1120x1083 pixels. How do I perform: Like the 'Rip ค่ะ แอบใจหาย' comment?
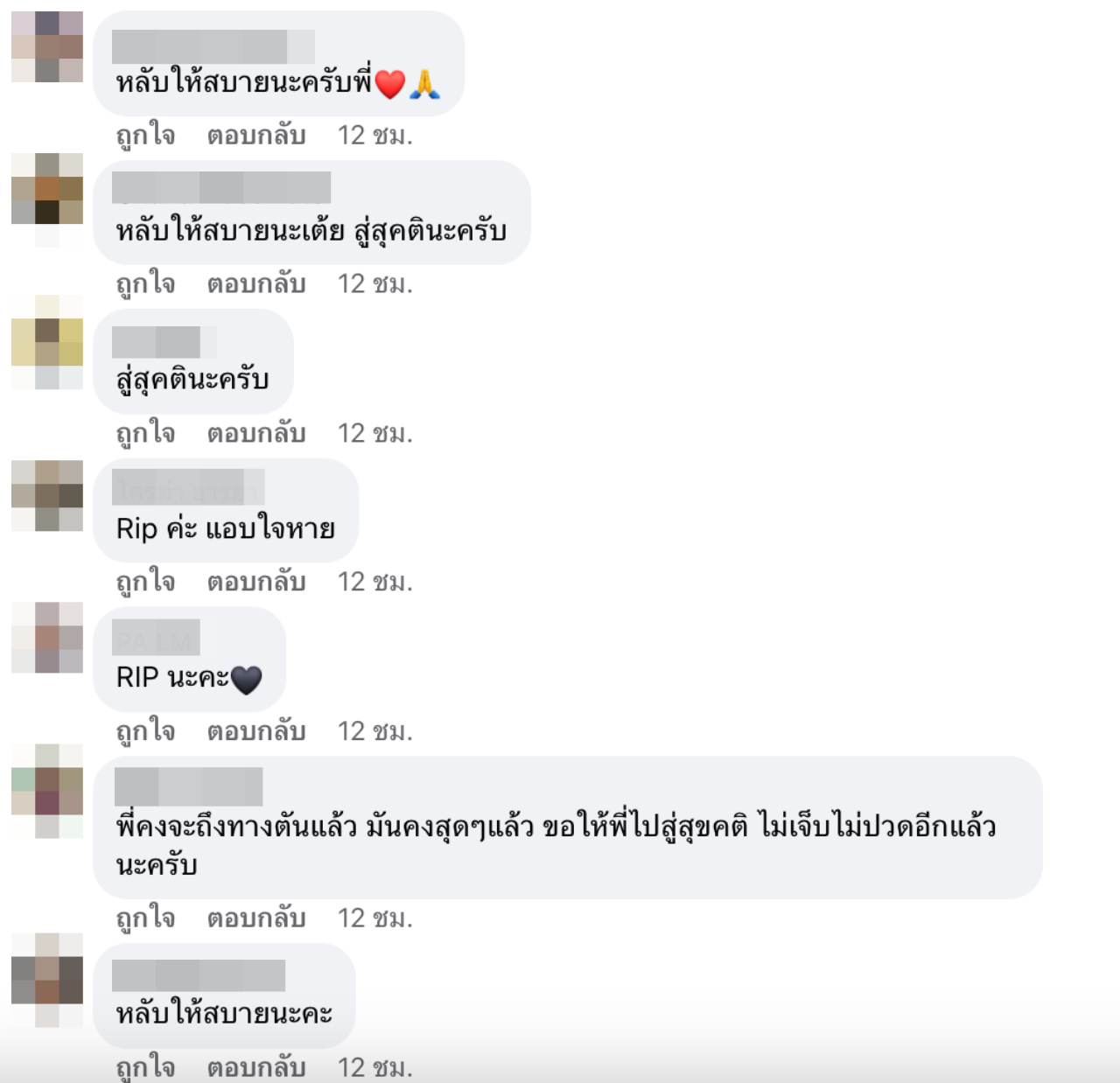[x=145, y=583]
